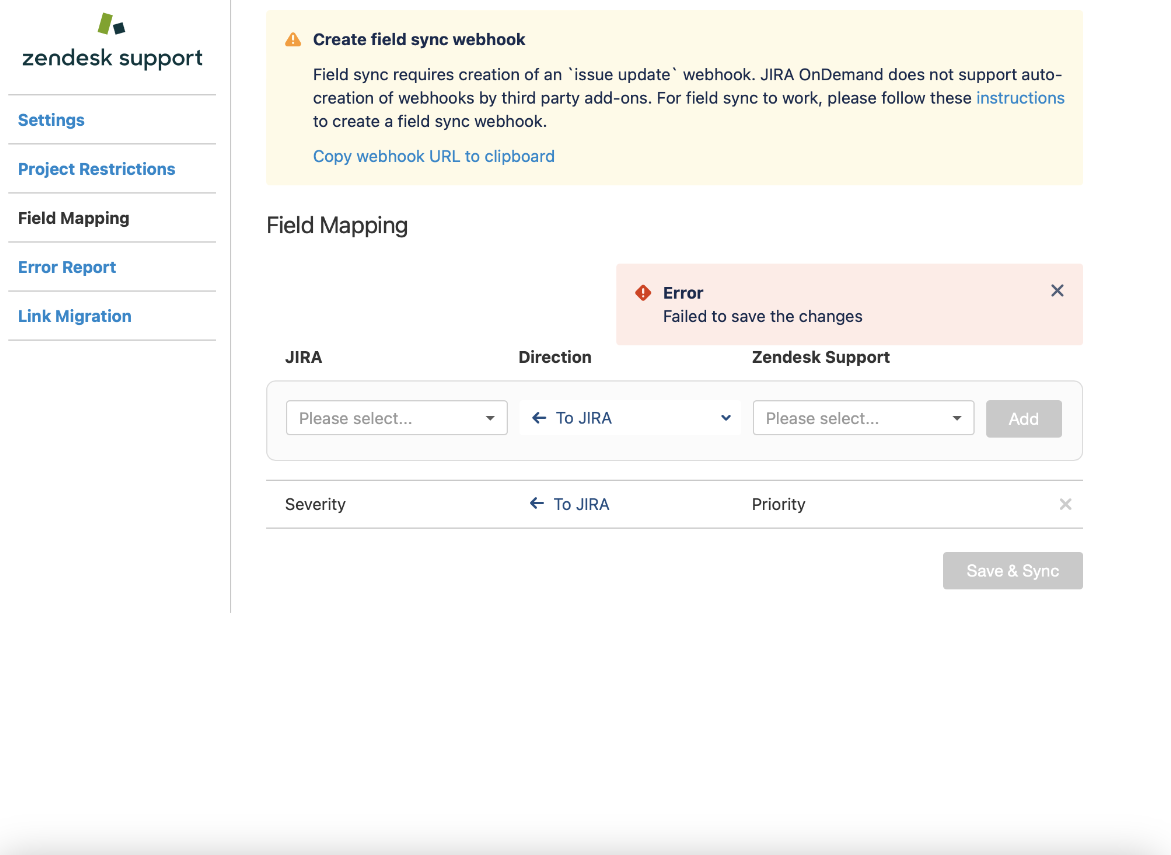Click the JIRA column header
Screen dimensions: 1171x855
pyautogui.click(x=303, y=357)
